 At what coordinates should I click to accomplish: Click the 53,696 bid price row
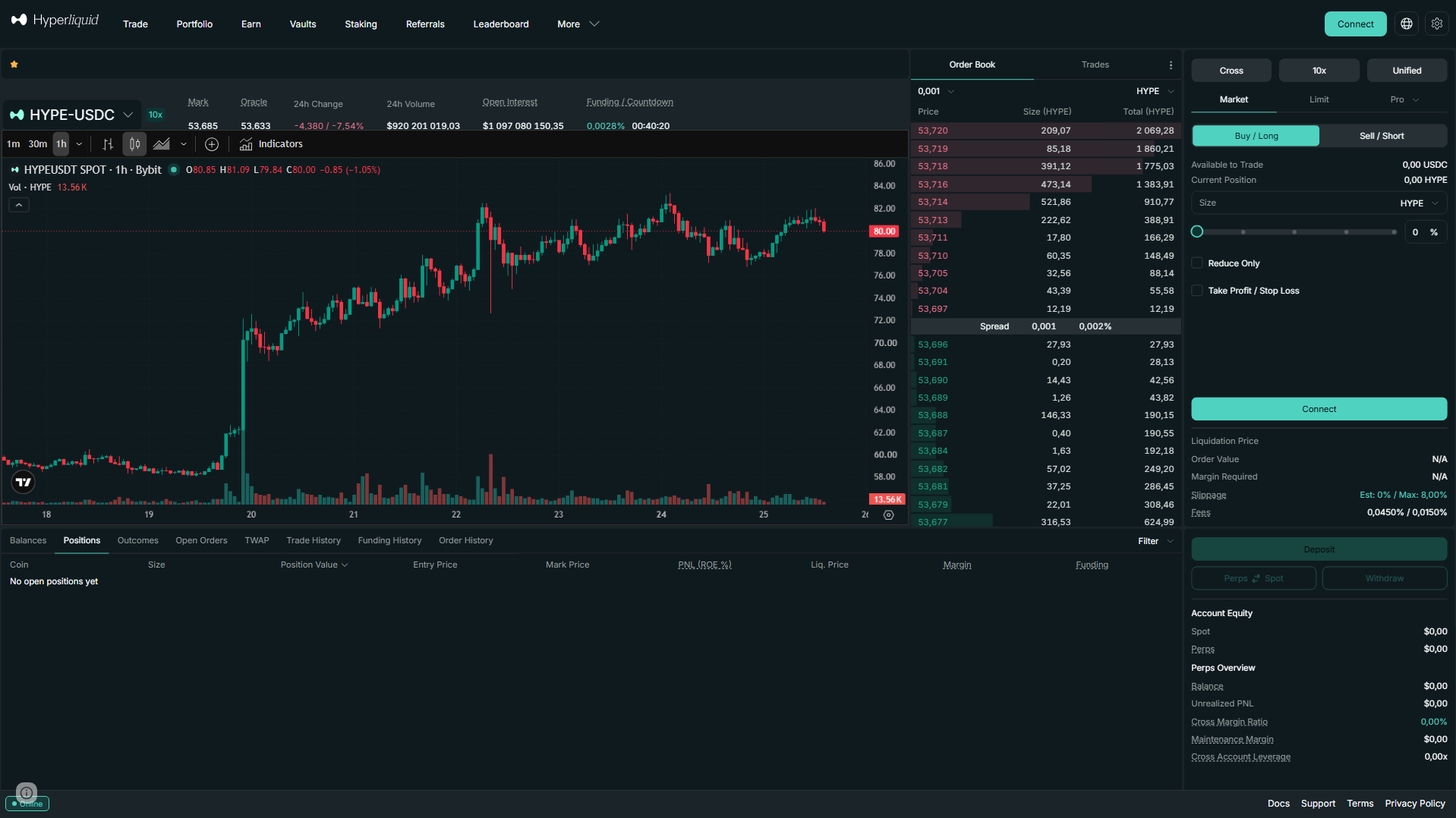point(1045,345)
